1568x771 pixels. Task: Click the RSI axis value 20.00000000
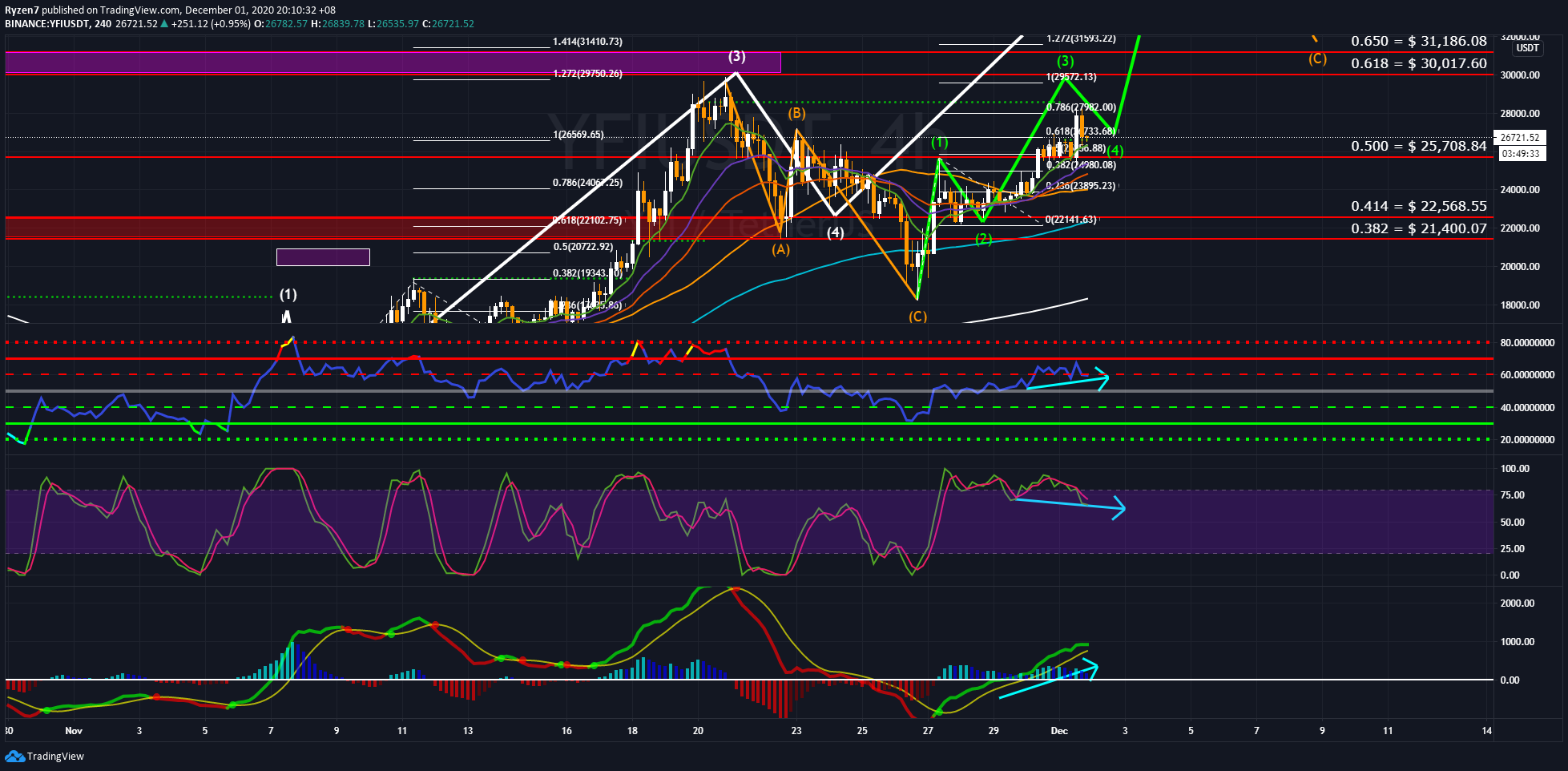1527,440
